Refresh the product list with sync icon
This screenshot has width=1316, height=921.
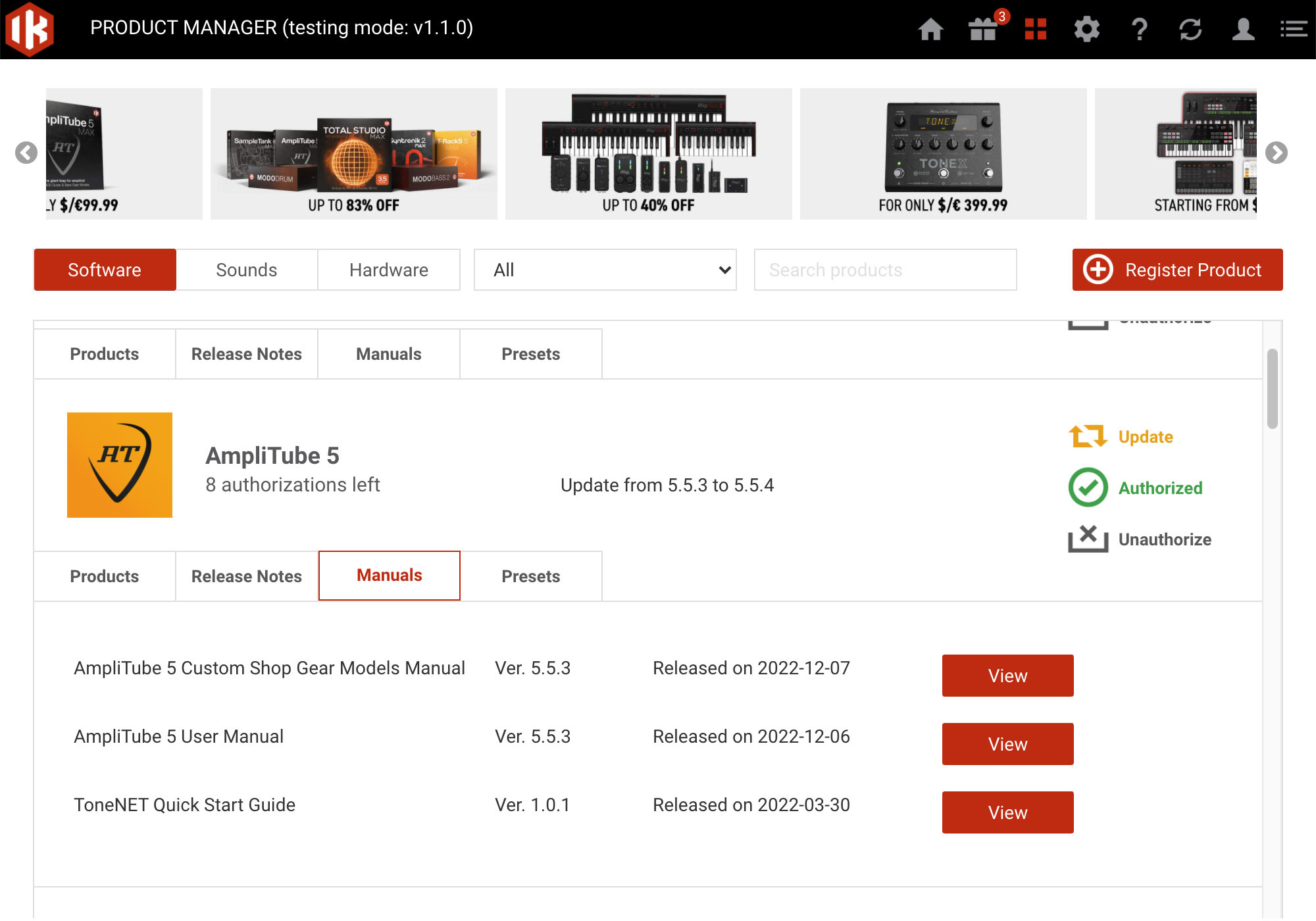pyautogui.click(x=1190, y=30)
